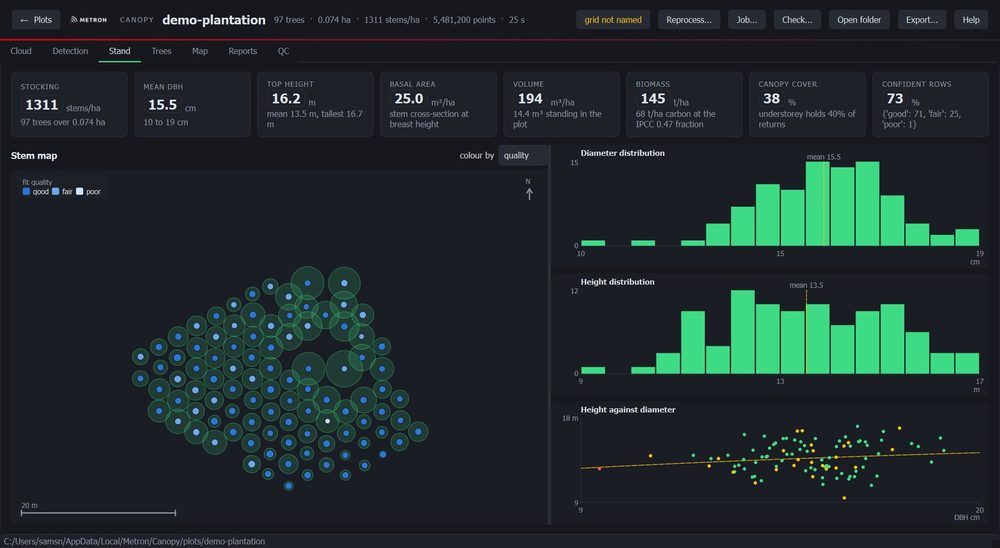
Task: Open the Reprocess... dialog
Action: (689, 20)
